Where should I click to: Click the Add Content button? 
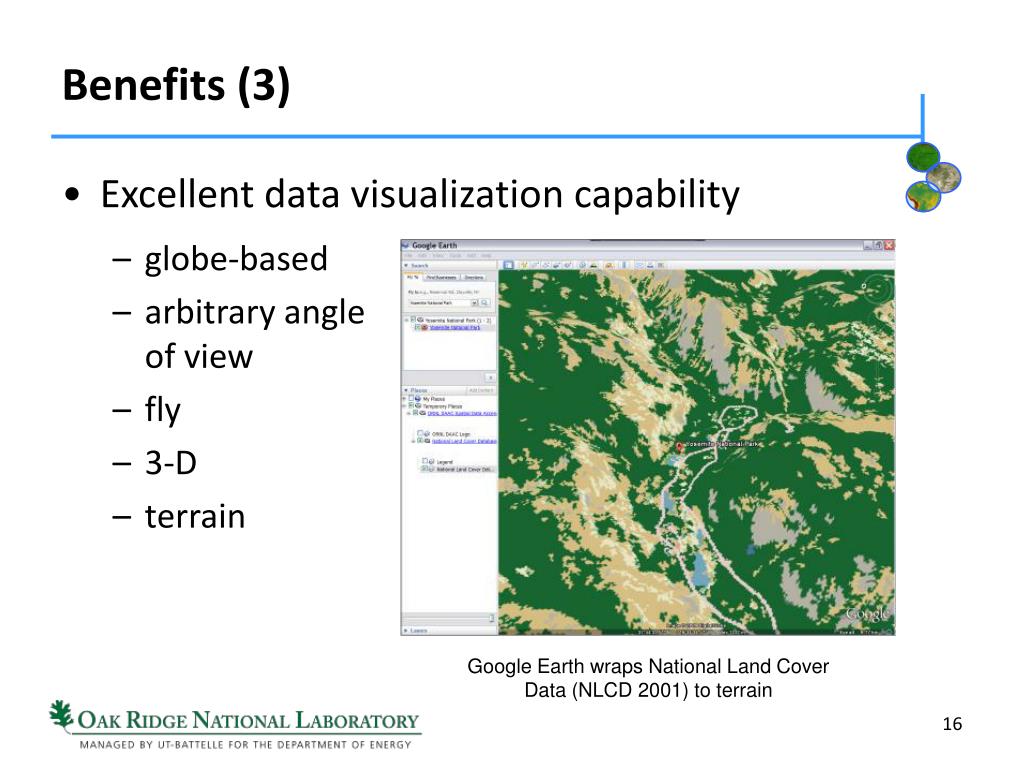481,390
